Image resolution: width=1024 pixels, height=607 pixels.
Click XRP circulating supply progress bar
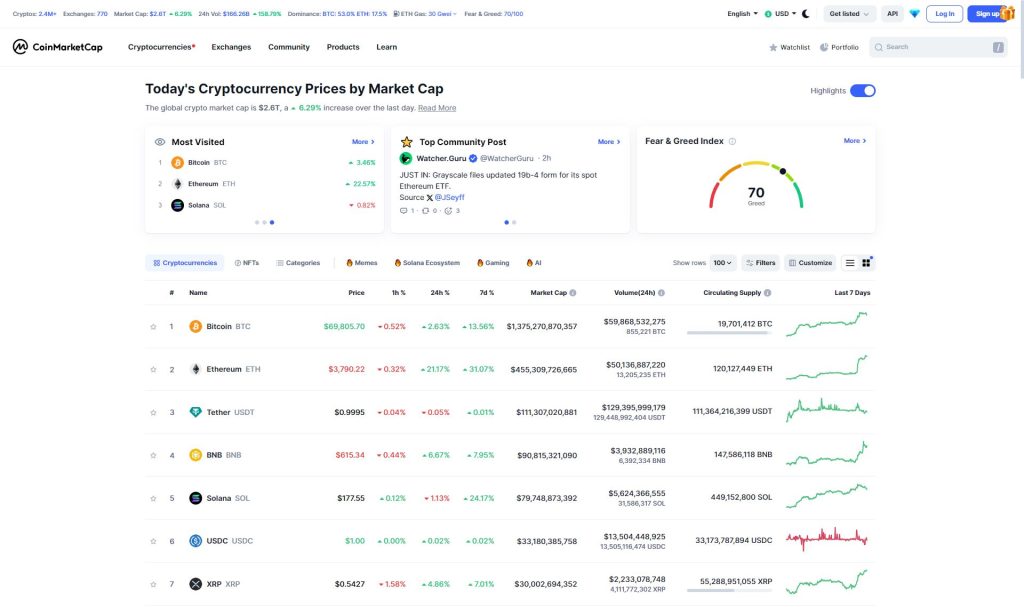(x=729, y=591)
